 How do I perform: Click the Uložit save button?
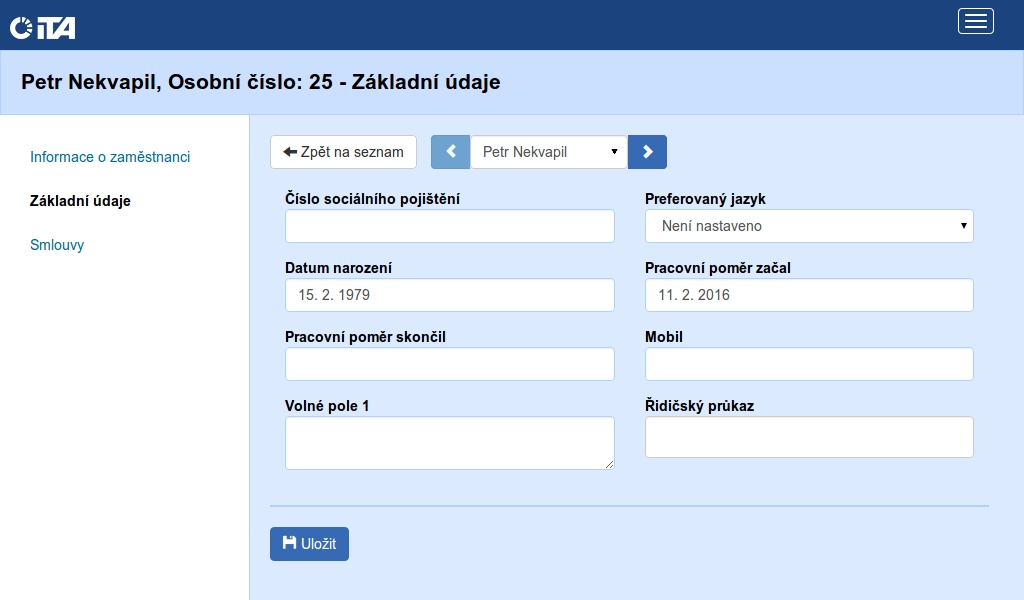pyautogui.click(x=309, y=544)
